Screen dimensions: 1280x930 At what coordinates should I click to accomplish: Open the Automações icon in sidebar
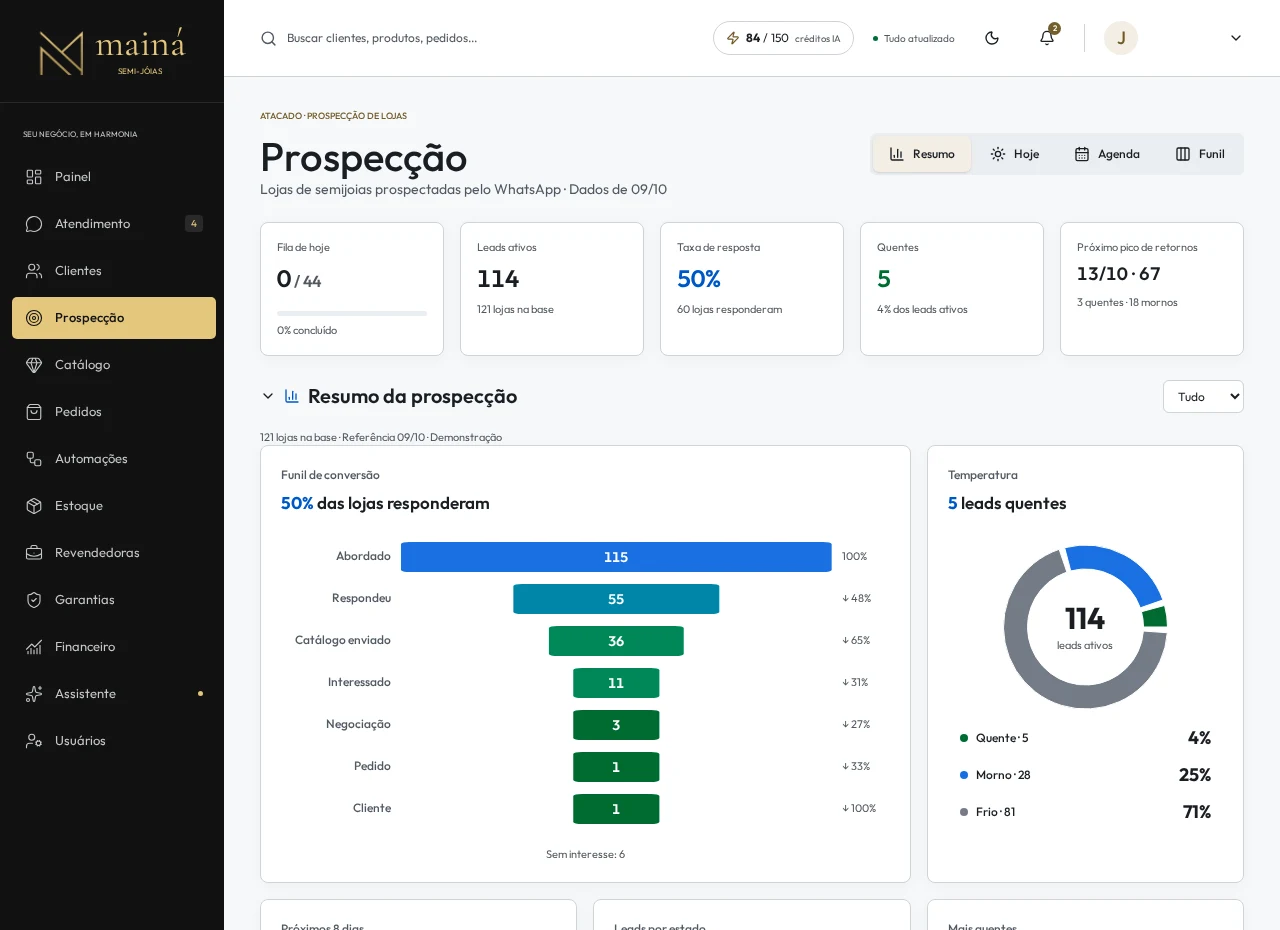(34, 459)
